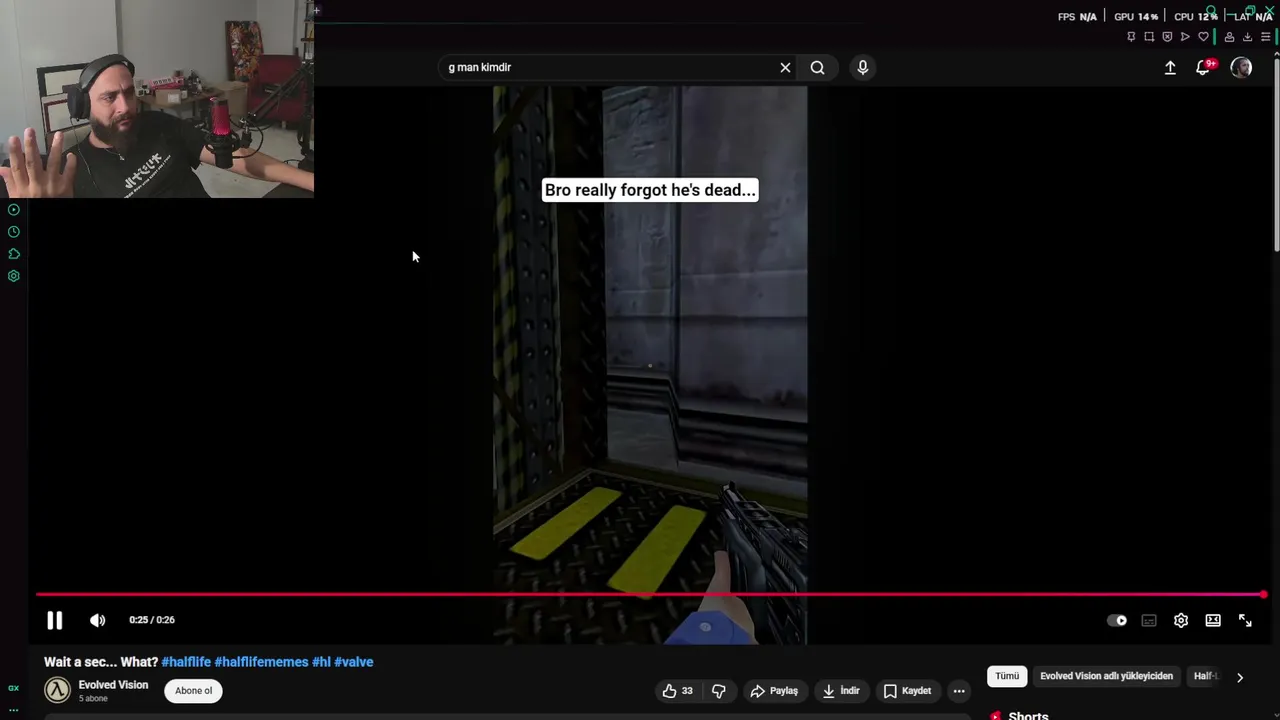Viewport: 1280px width, 720px height.
Task: Seek on the red video progress bar
Action: pos(650,595)
